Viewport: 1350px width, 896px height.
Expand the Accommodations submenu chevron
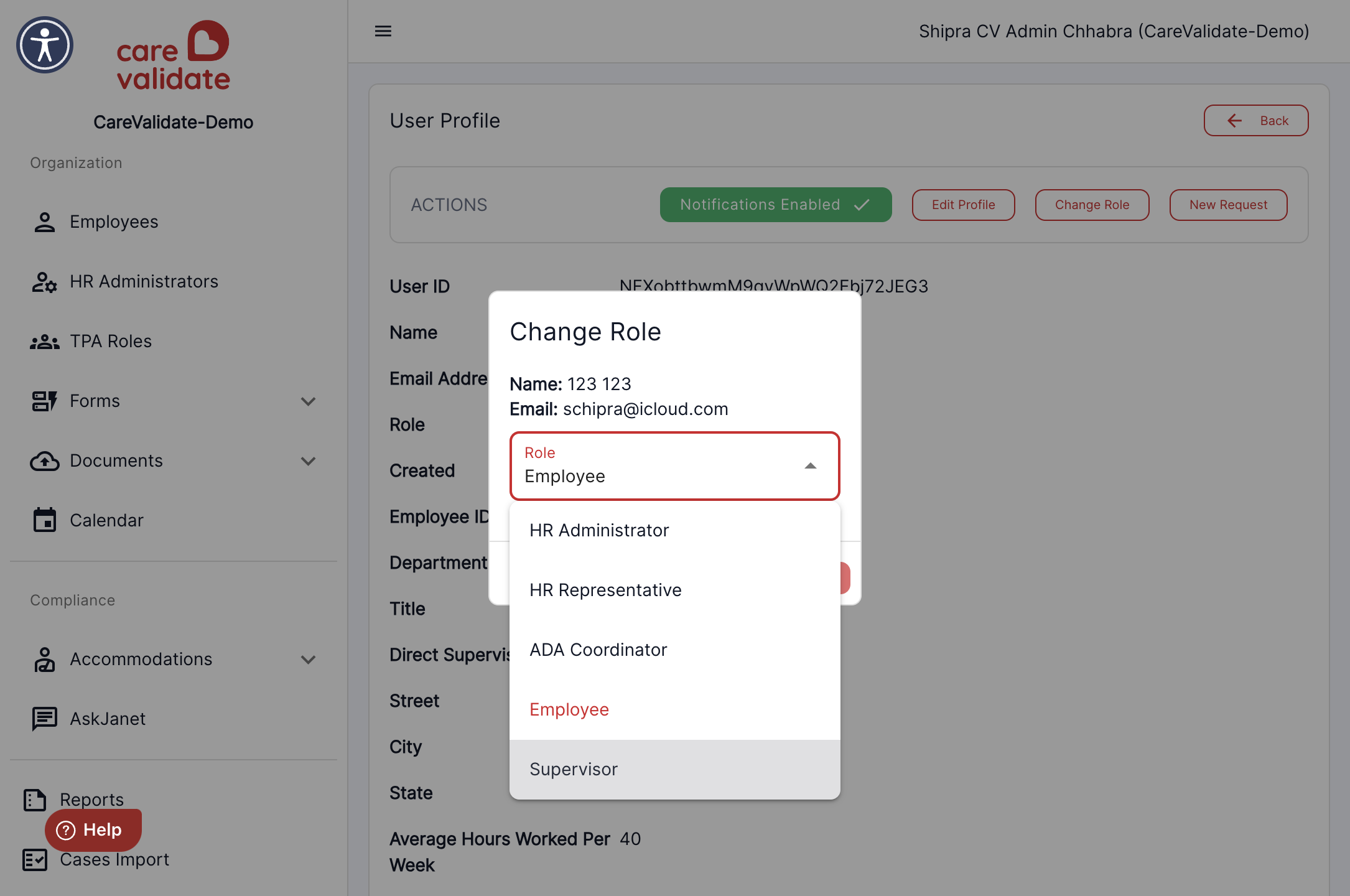pyautogui.click(x=308, y=660)
